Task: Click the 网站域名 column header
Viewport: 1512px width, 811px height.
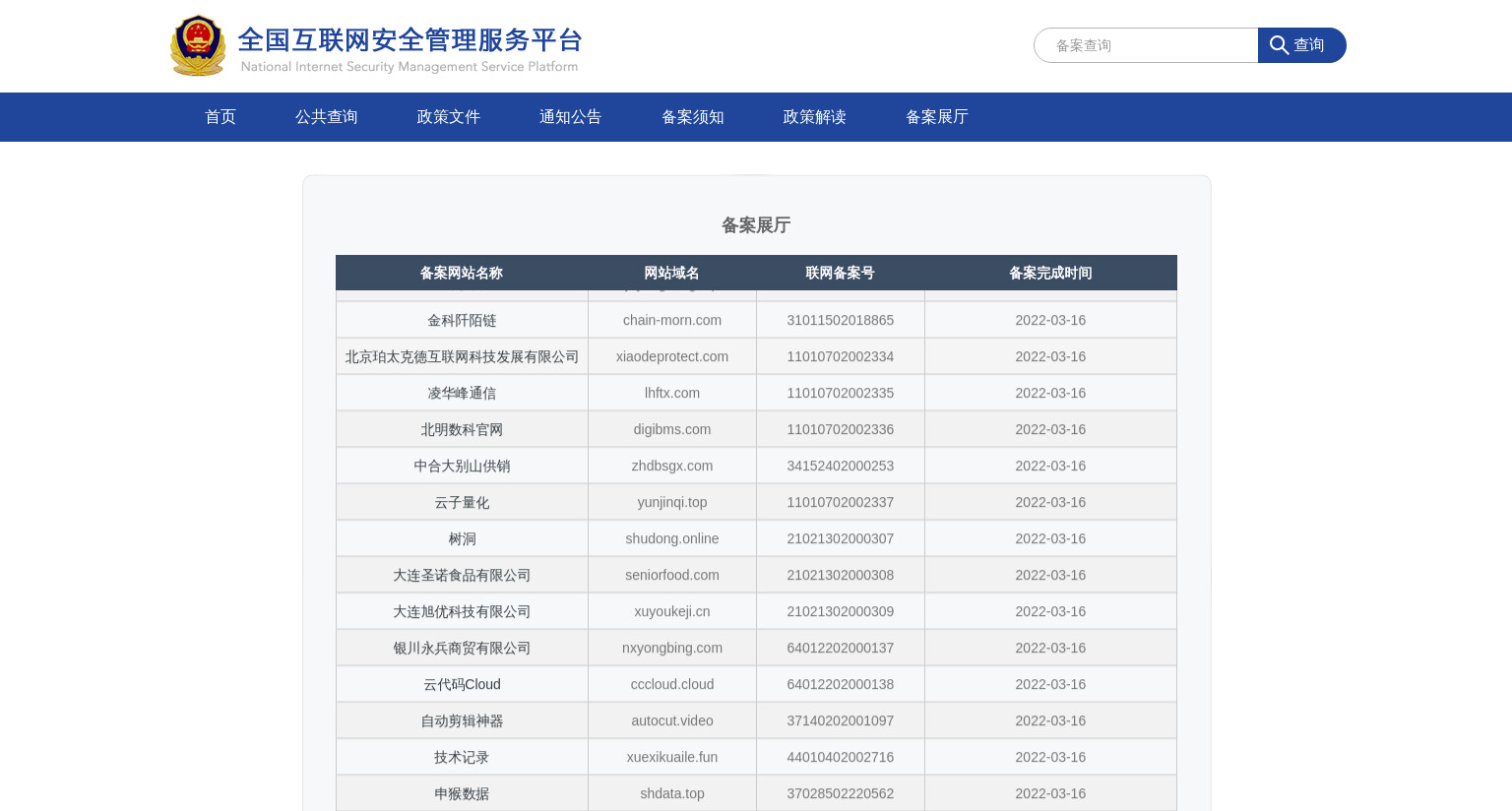Action: [672, 273]
